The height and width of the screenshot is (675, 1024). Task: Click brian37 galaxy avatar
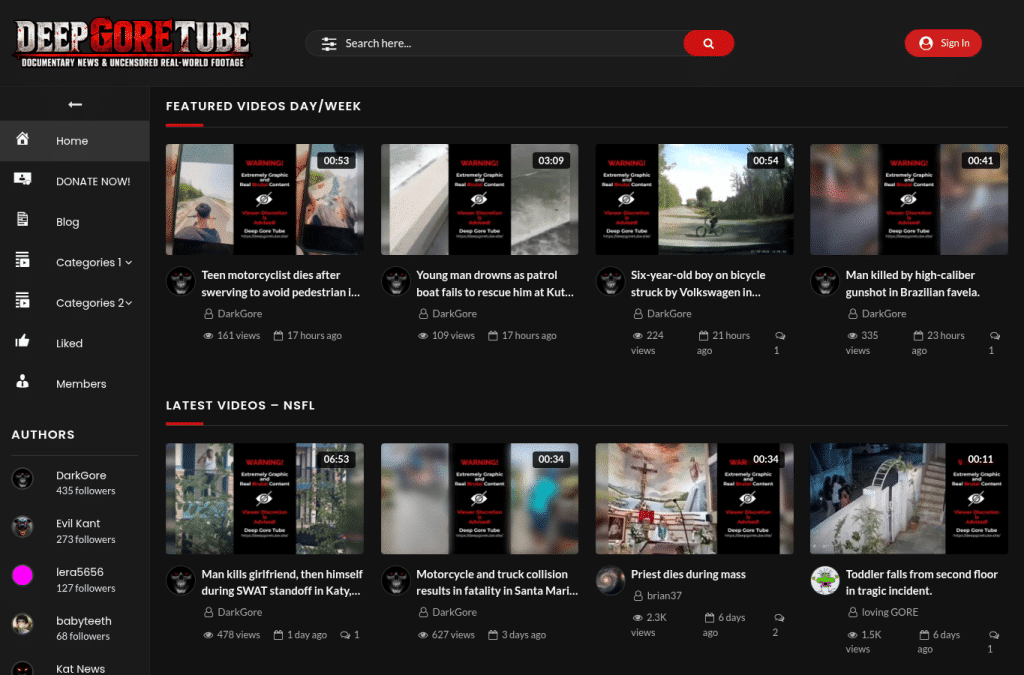coord(611,580)
